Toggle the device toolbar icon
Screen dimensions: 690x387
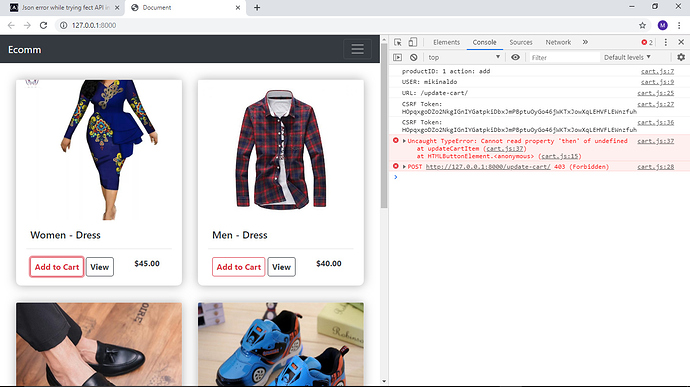(412, 42)
